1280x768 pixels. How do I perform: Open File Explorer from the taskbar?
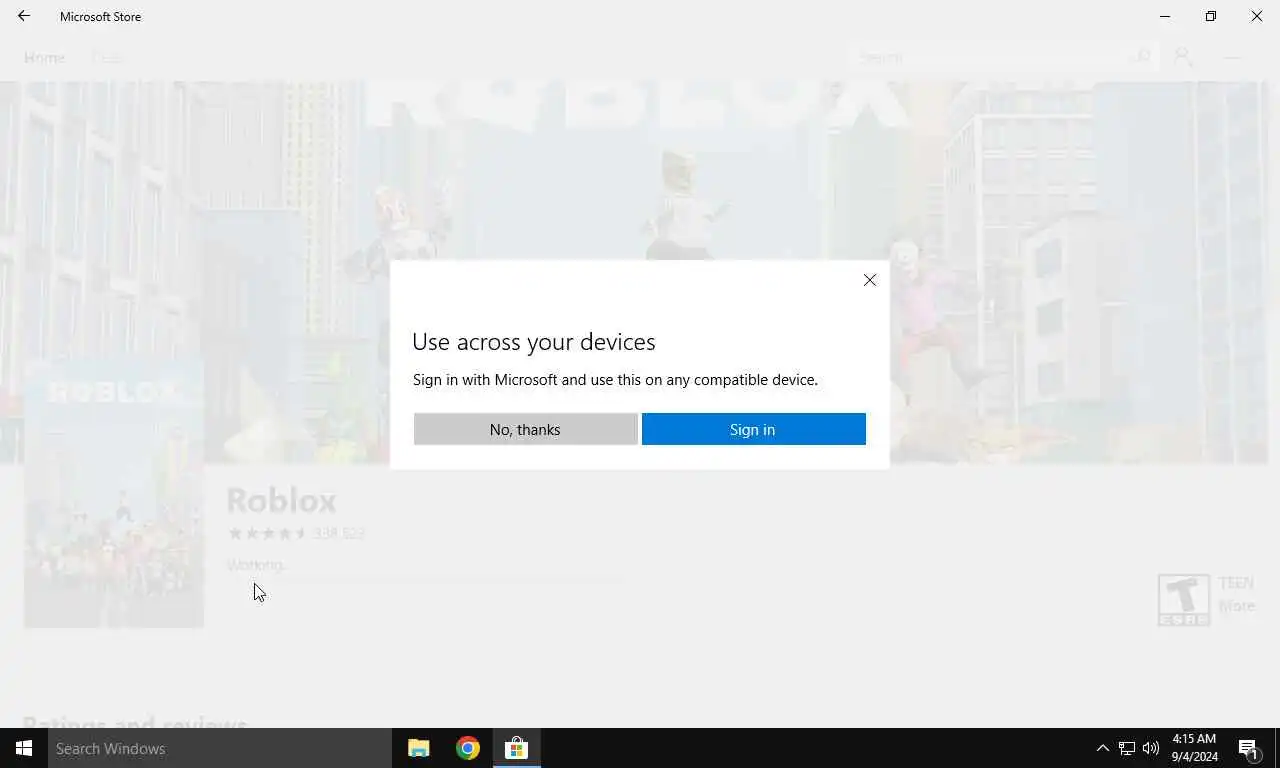coord(418,748)
